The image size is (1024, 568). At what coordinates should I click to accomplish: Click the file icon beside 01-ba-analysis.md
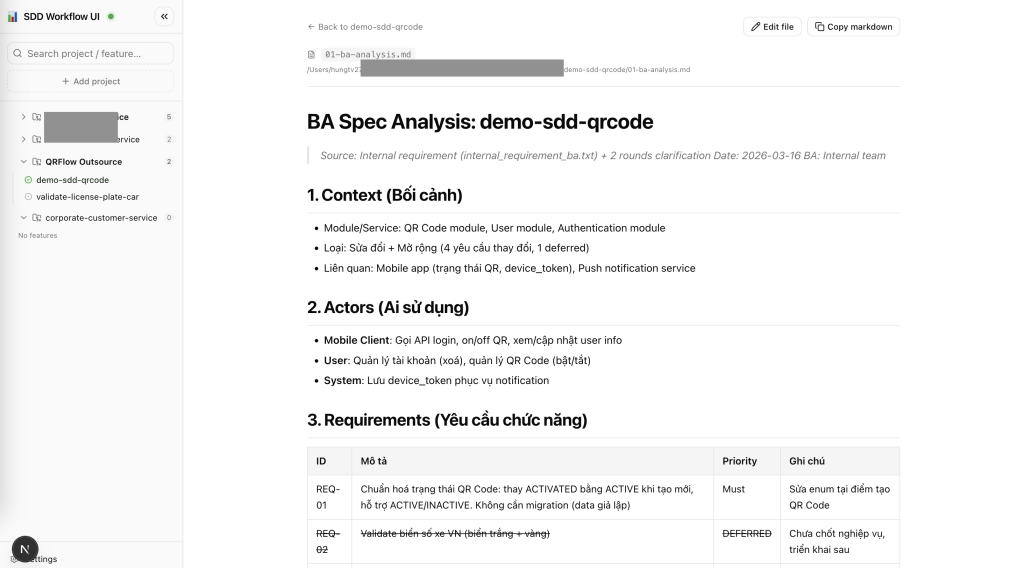pos(312,54)
